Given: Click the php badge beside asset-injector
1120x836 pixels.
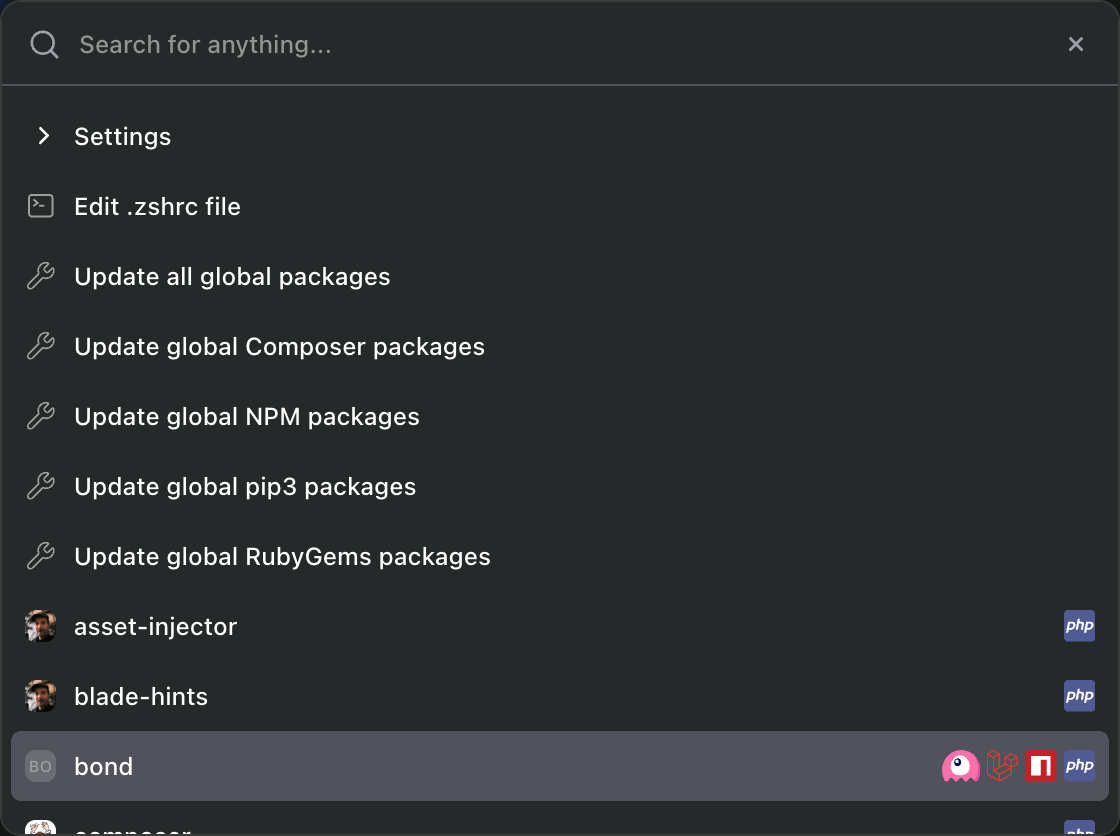Looking at the screenshot, I should pos(1080,626).
